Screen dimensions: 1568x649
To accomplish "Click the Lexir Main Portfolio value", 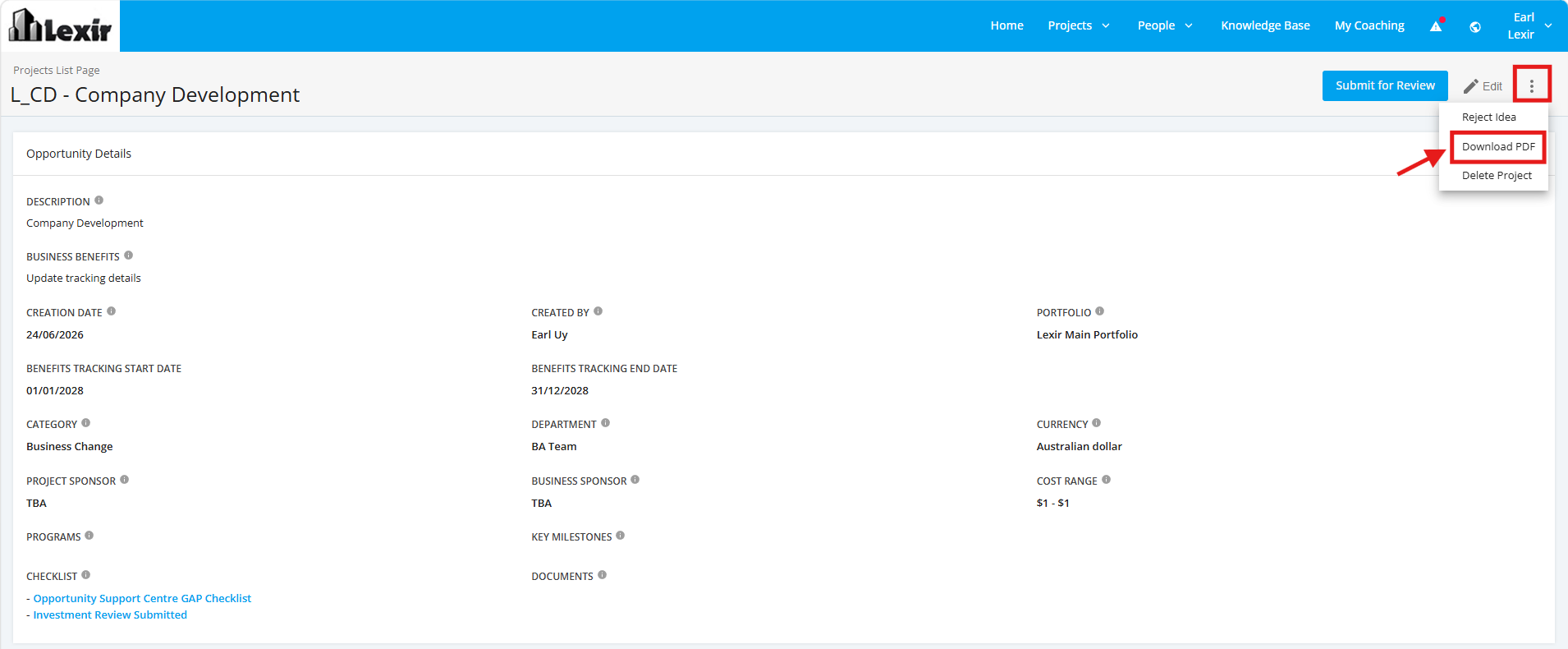I will [1087, 334].
